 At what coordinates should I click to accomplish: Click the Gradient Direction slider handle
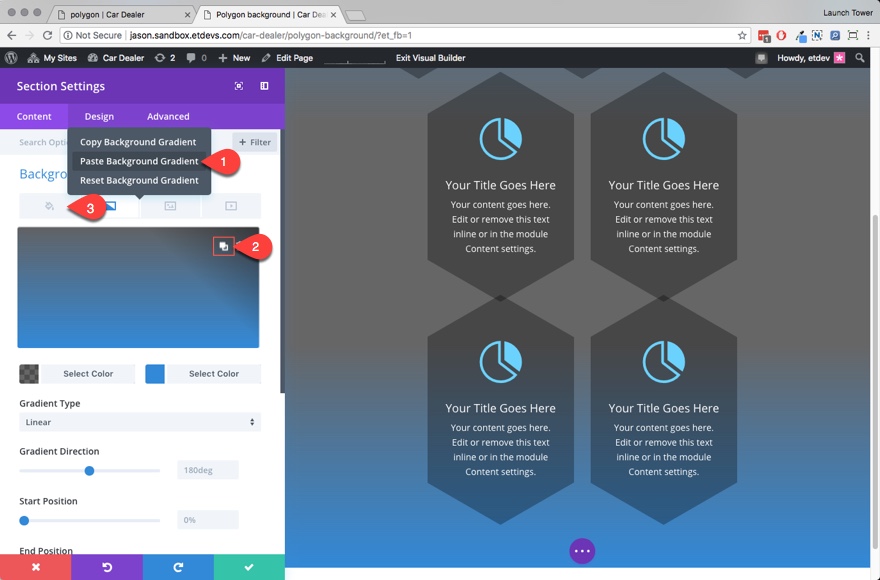pyautogui.click(x=89, y=471)
